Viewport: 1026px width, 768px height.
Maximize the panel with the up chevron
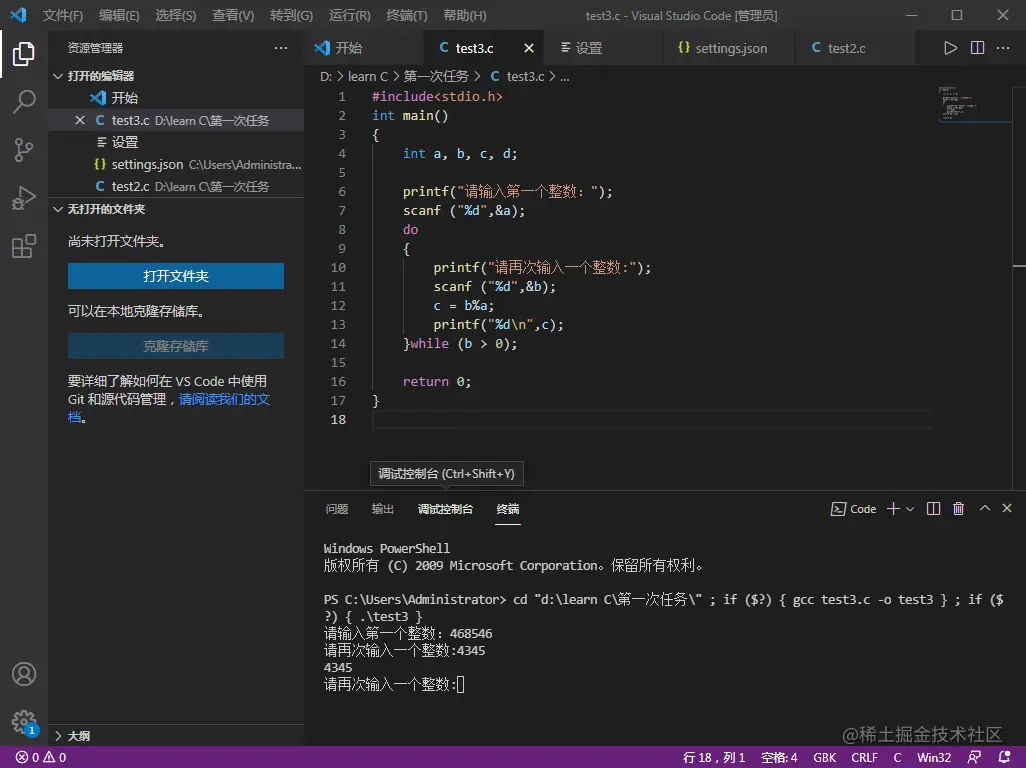pos(984,509)
